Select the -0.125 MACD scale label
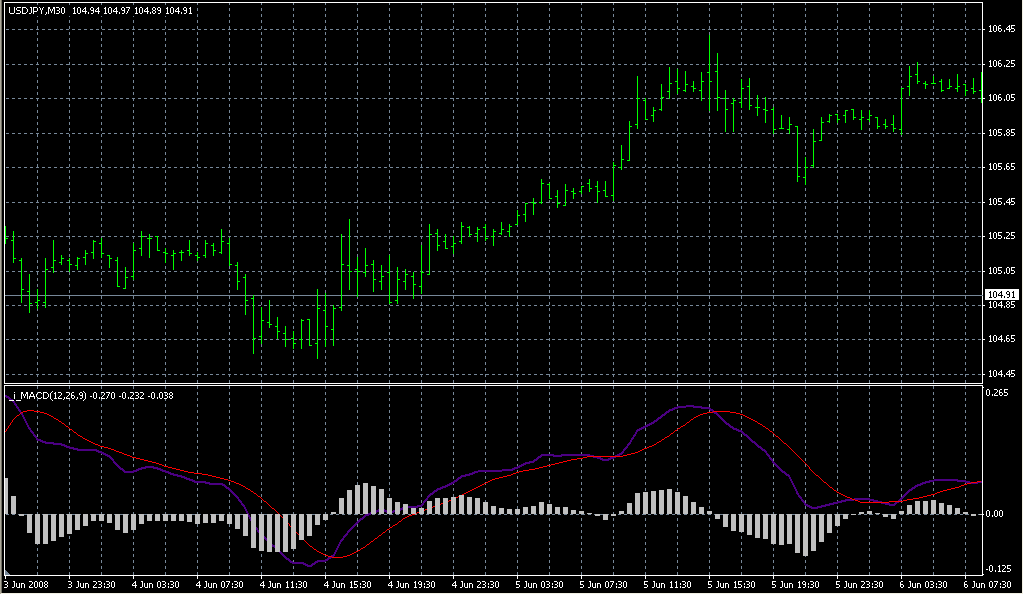Image resolution: width=1024 pixels, height=594 pixels. click(999, 568)
